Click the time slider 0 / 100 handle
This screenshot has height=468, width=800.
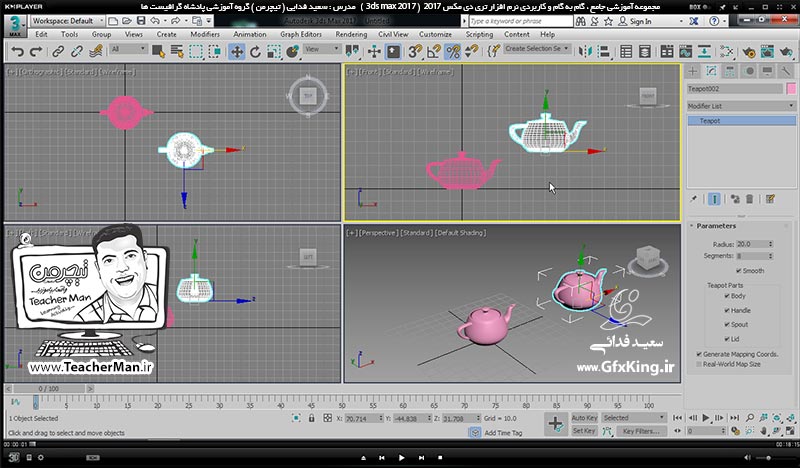(48, 388)
